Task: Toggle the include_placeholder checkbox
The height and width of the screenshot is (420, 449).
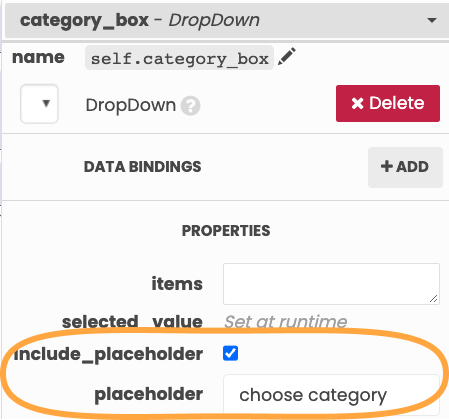Action: coord(230,353)
